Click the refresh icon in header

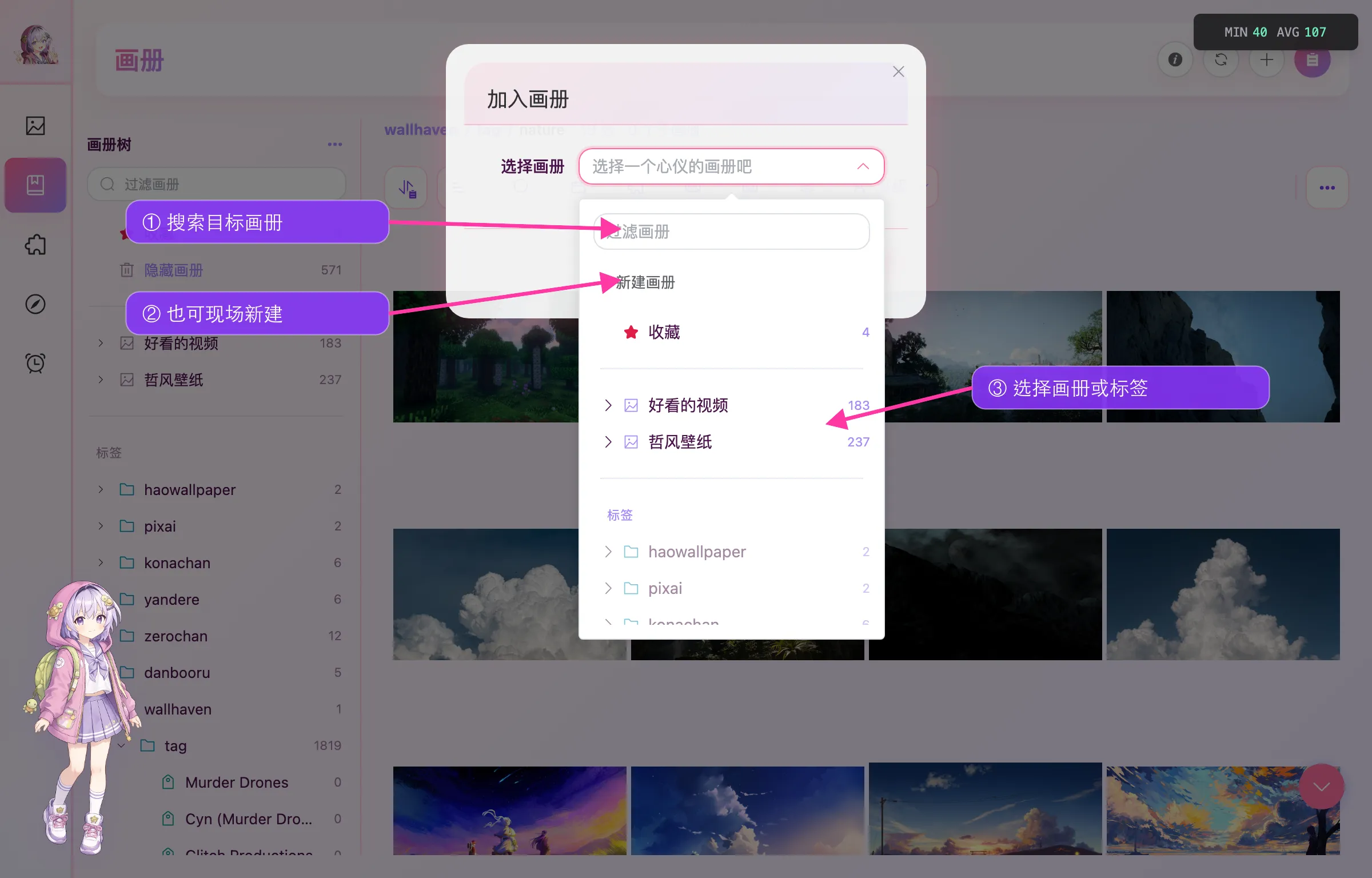click(x=1221, y=59)
